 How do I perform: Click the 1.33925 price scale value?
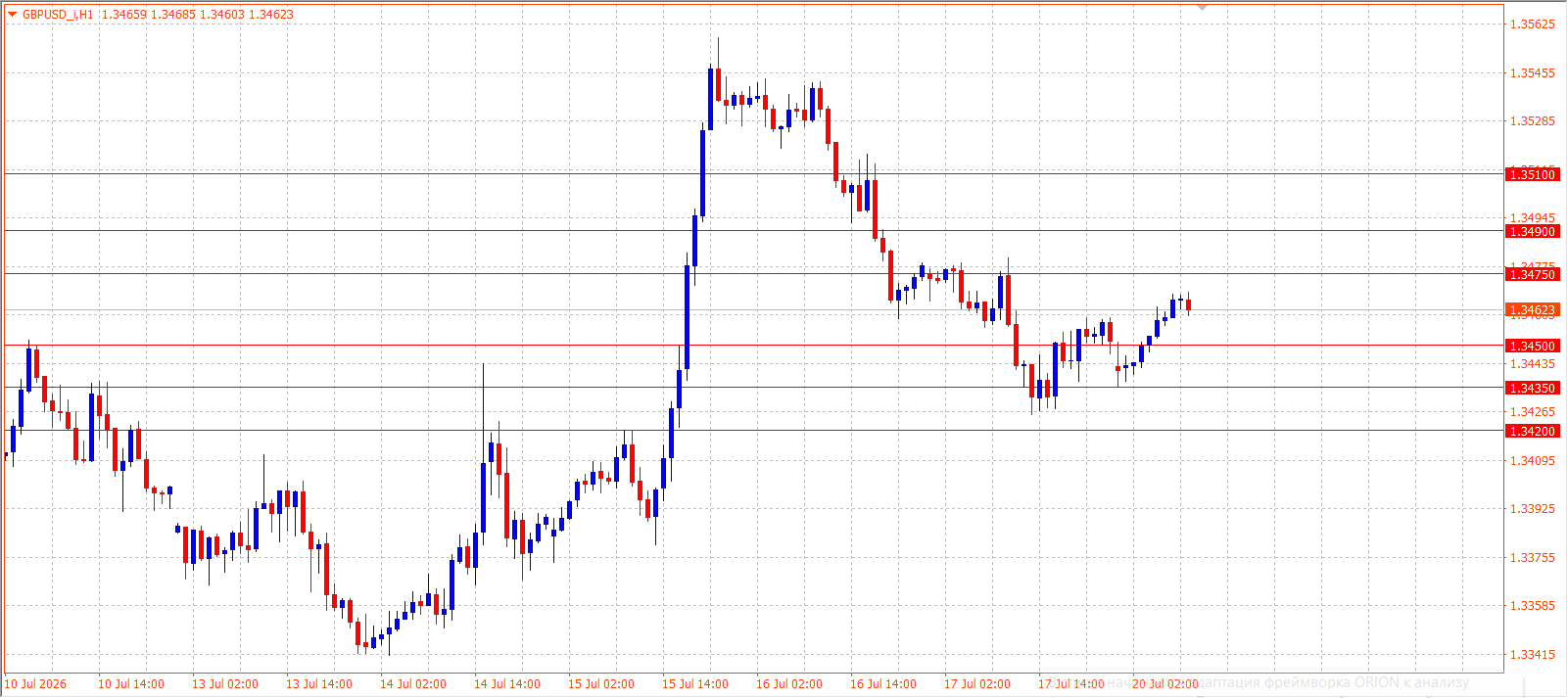click(x=1533, y=509)
